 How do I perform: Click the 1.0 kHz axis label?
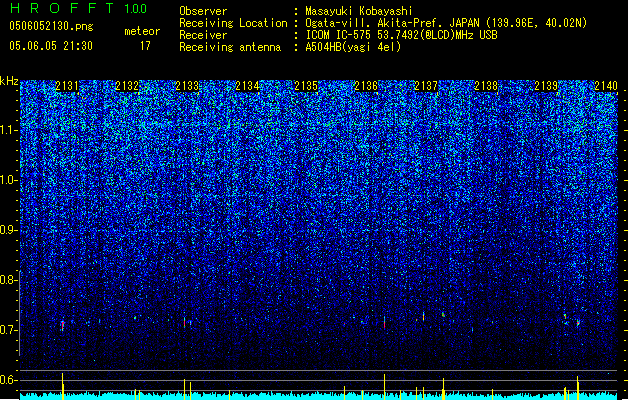9,180
